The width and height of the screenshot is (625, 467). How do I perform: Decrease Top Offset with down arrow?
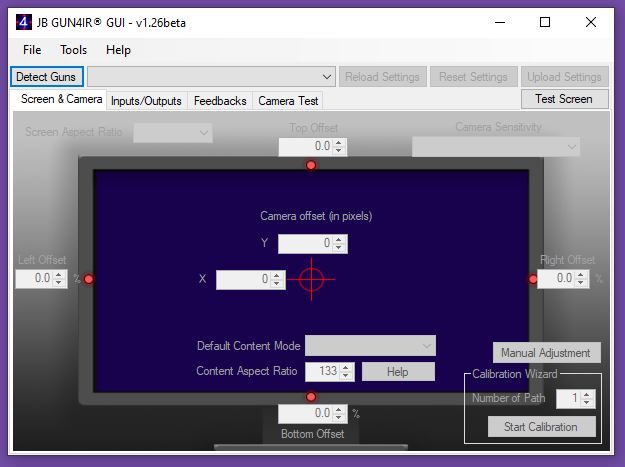pyautogui.click(x=339, y=151)
